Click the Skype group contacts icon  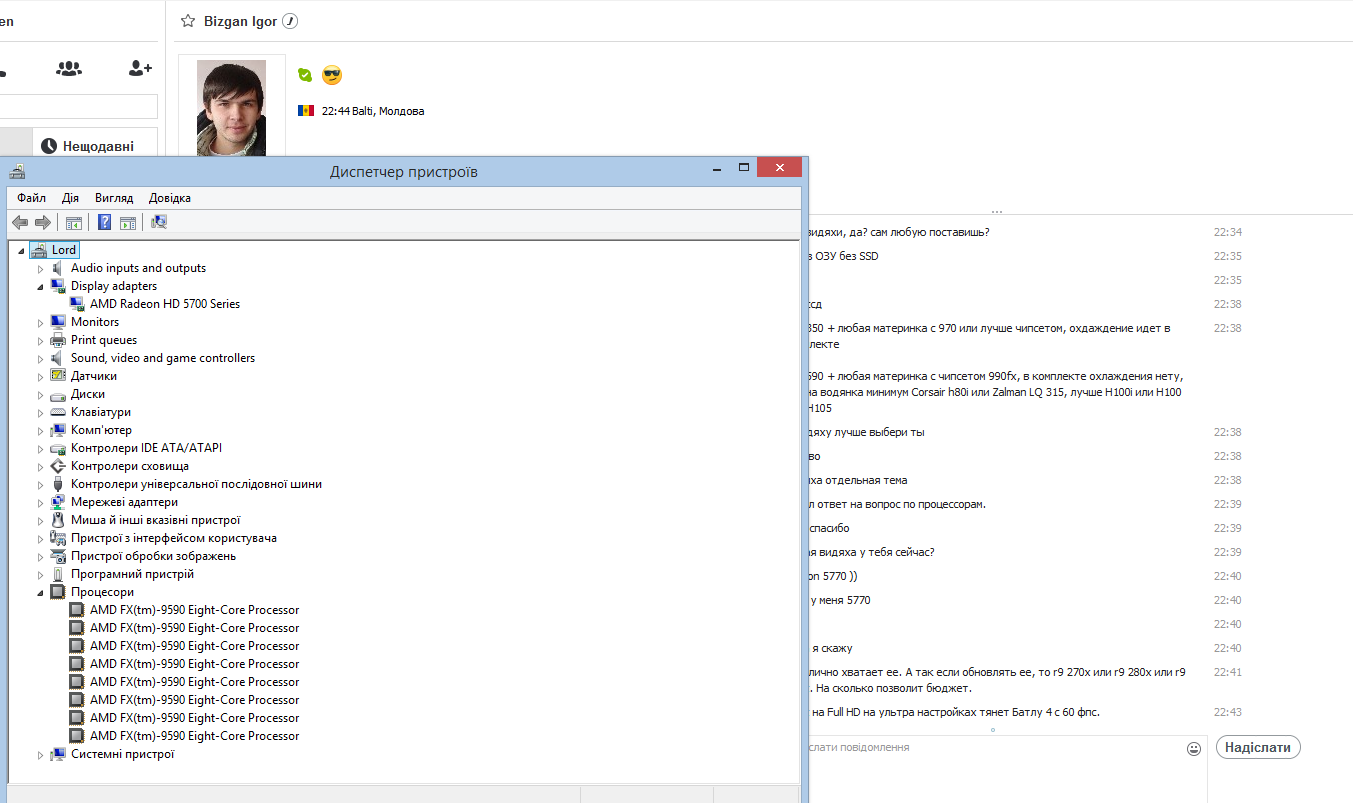pos(69,68)
